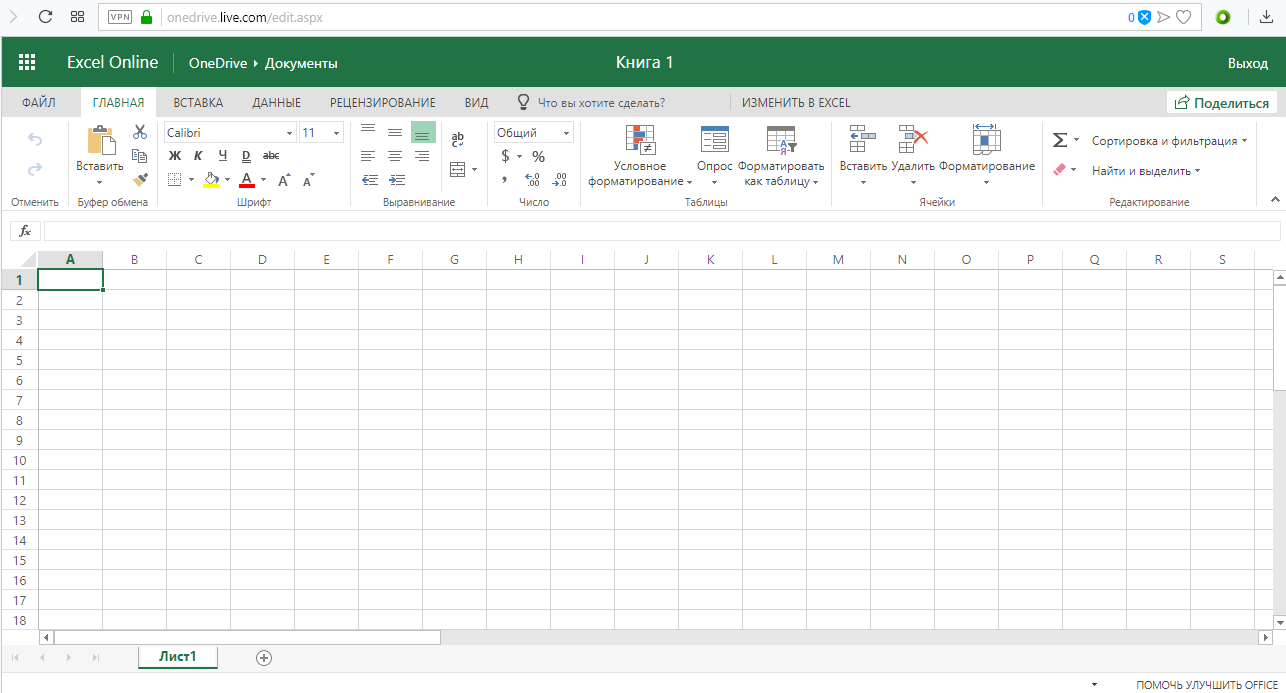Decrease indent
Viewport: 1286px width, 693px height.
[370, 180]
